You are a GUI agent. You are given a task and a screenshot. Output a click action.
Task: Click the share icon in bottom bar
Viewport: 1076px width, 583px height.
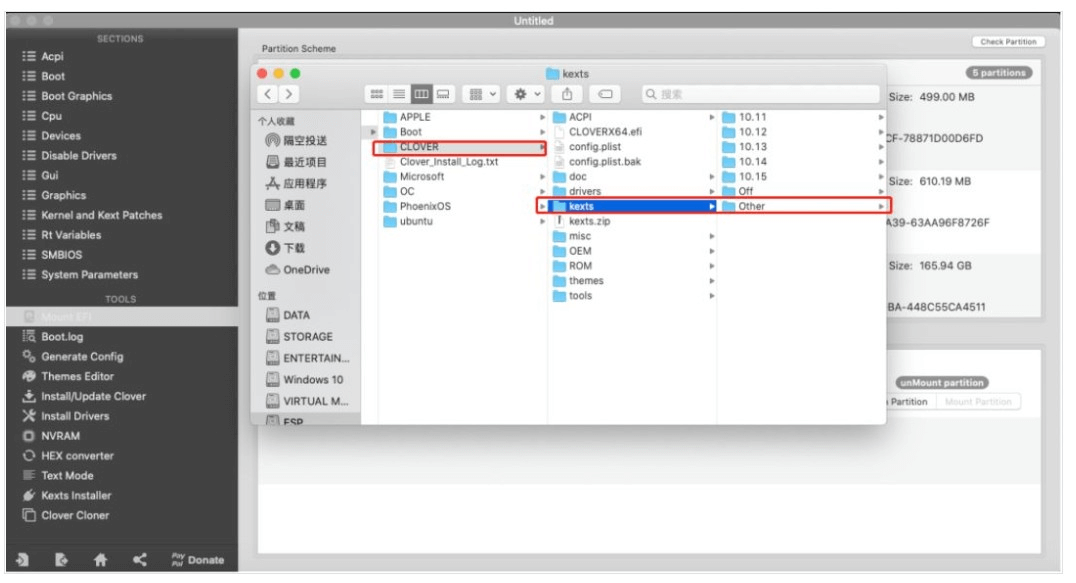pos(139,561)
